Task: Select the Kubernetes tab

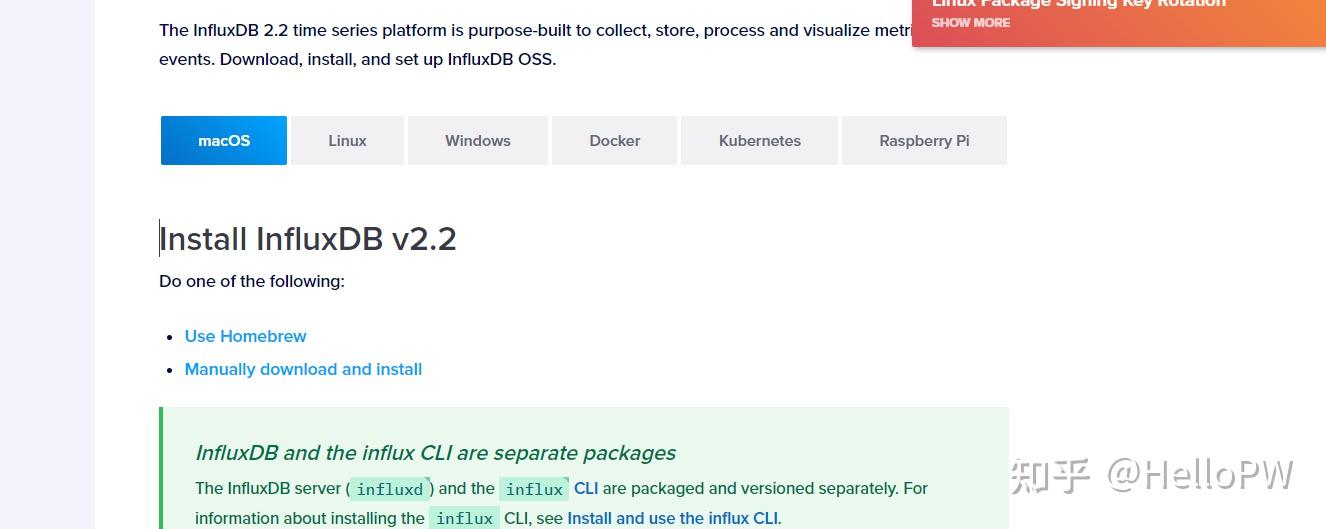Action: [759, 141]
